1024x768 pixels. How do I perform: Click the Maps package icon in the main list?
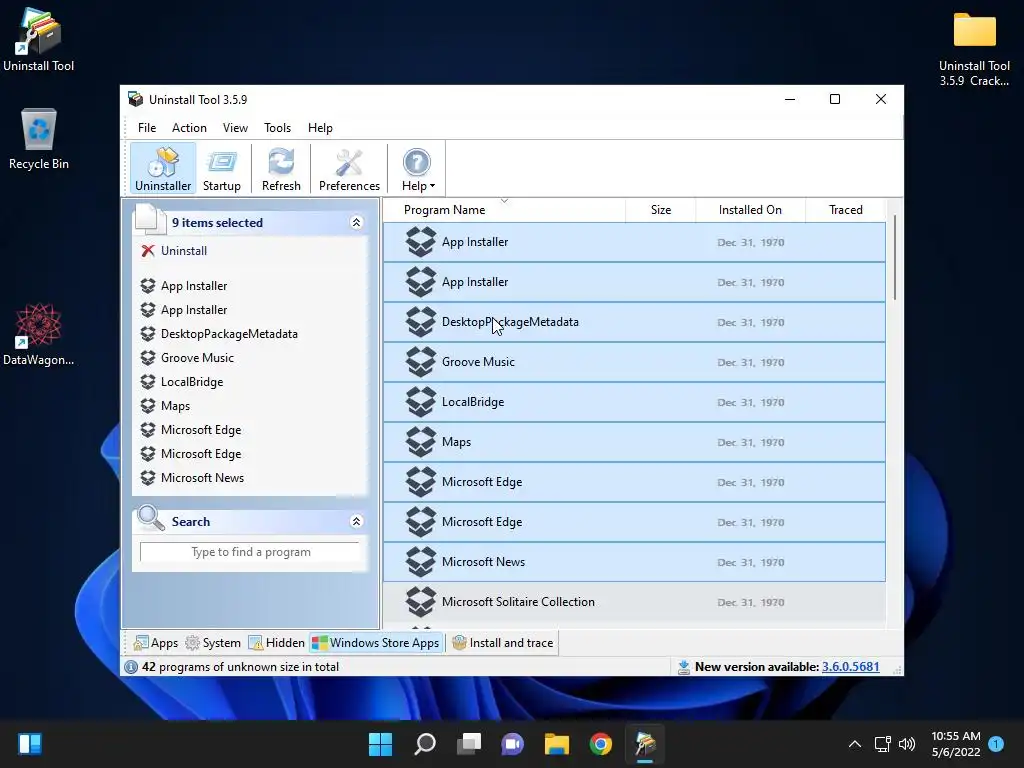coord(421,442)
